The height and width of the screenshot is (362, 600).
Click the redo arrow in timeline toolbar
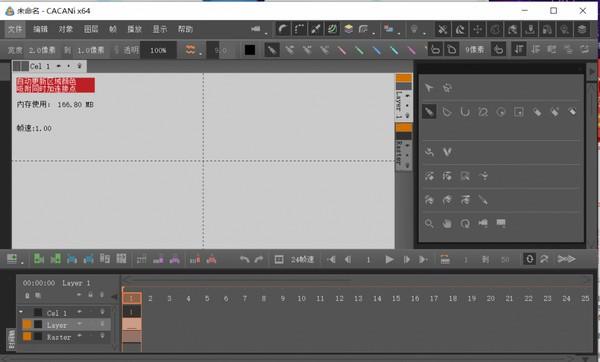coord(259,259)
